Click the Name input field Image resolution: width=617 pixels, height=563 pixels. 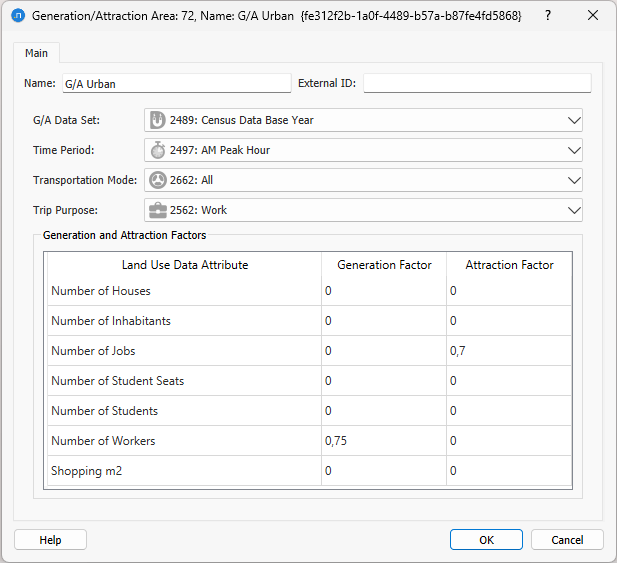[175, 84]
